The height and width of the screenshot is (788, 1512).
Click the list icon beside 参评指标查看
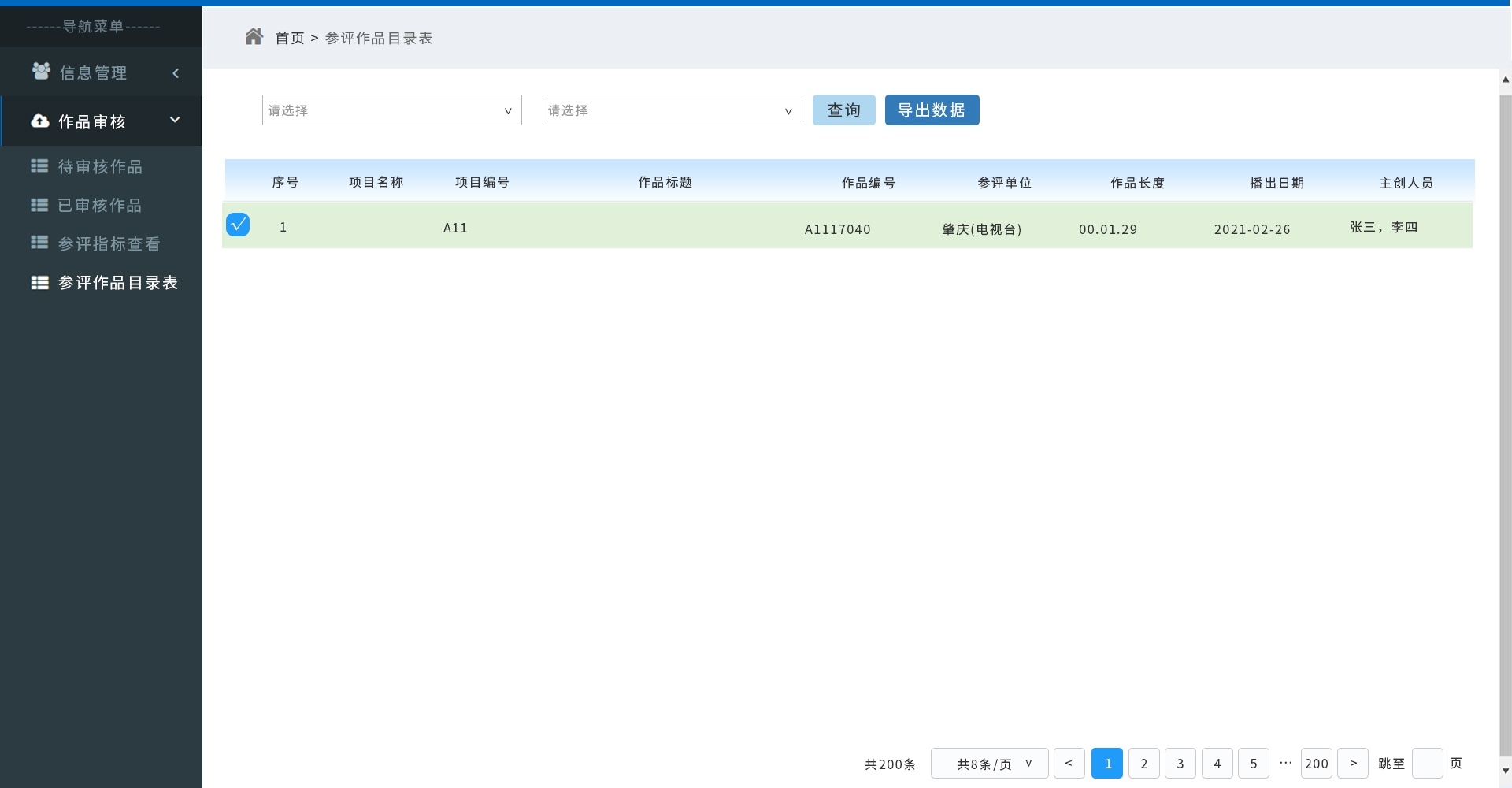coord(39,243)
